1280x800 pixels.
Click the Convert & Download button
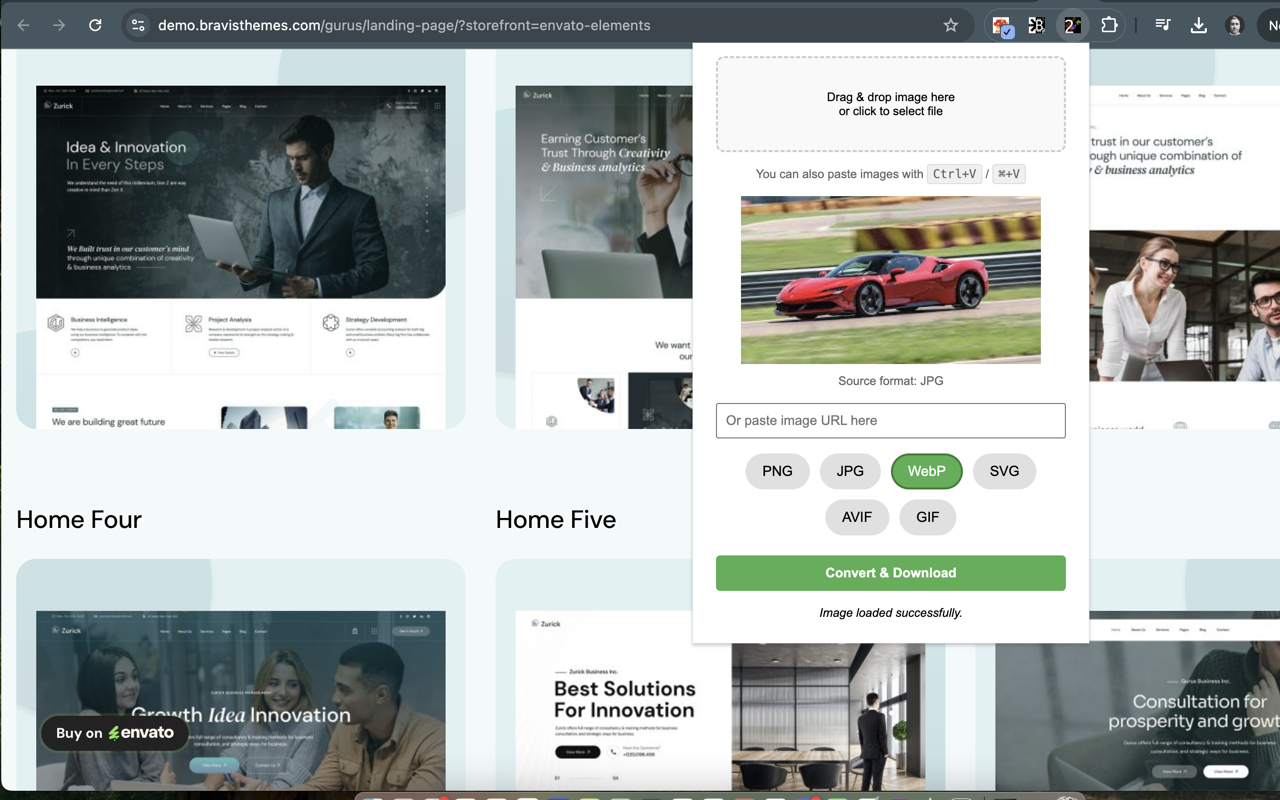891,573
